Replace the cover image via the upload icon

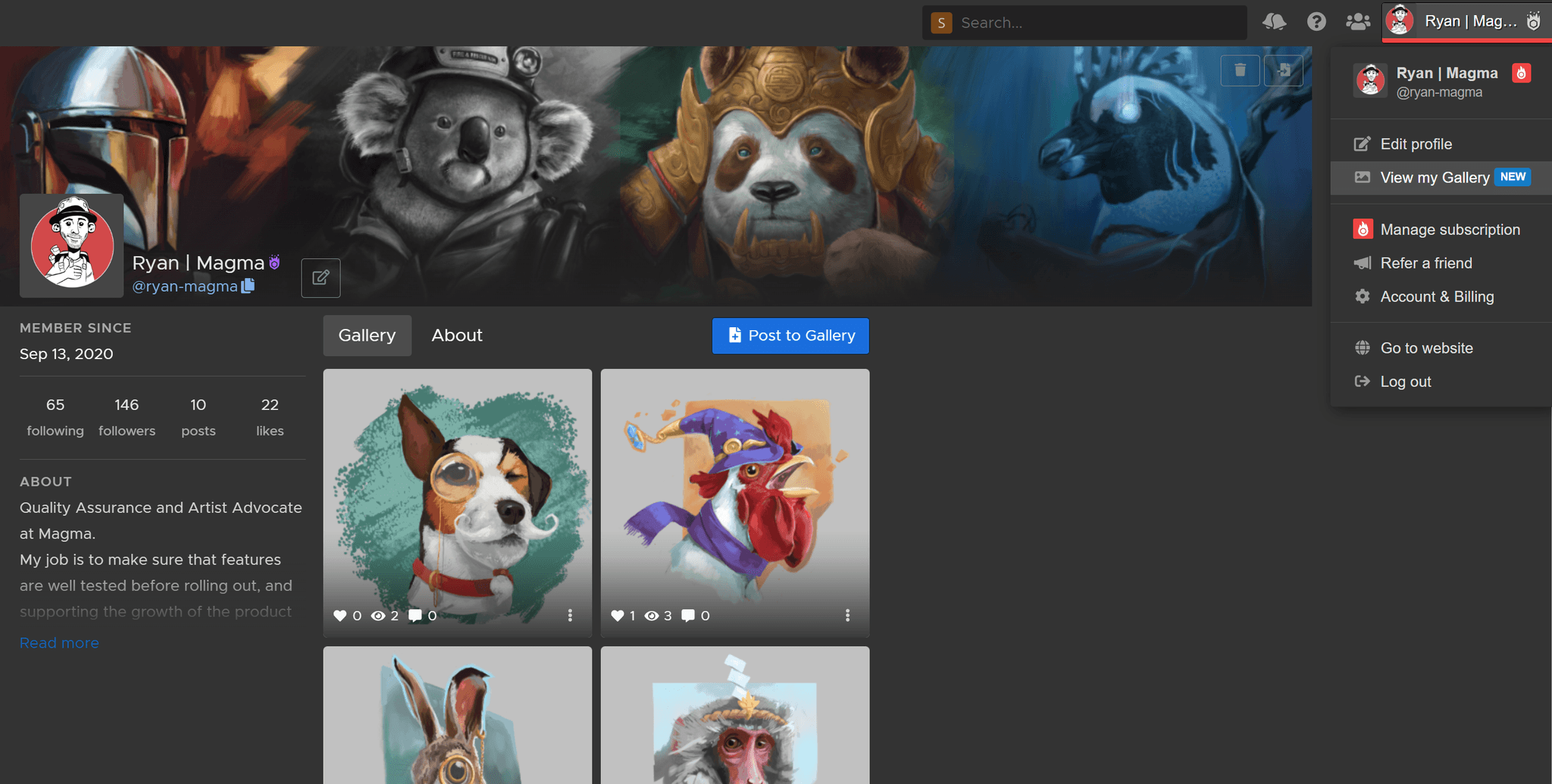click(1284, 70)
